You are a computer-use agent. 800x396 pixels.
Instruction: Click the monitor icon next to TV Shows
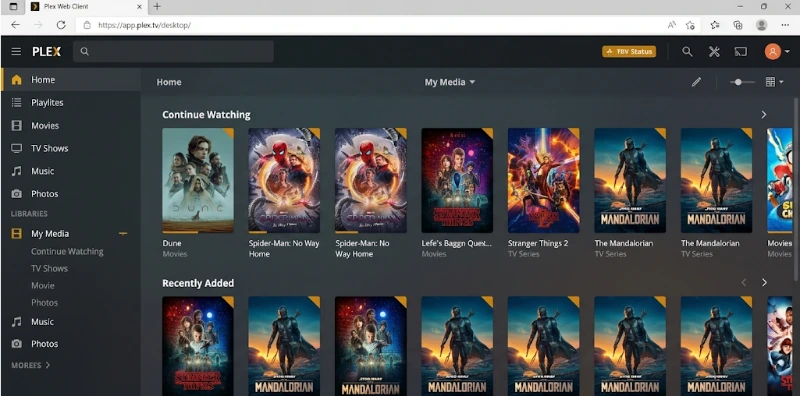(x=17, y=148)
